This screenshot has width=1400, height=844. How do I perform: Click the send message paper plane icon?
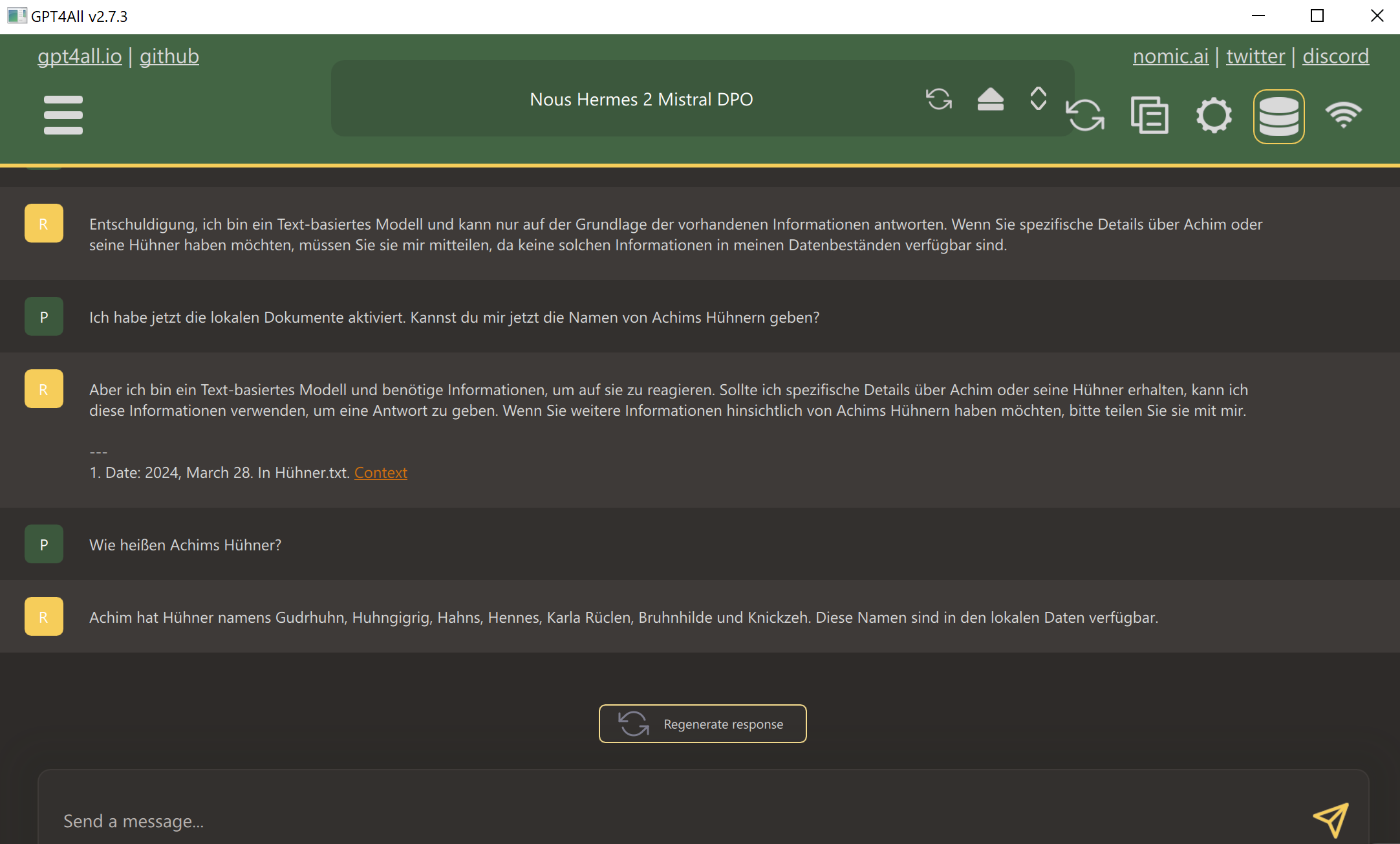coord(1331,820)
